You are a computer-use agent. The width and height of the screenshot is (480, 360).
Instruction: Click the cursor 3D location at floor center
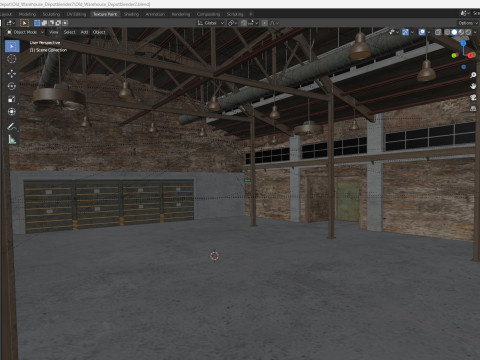point(214,256)
